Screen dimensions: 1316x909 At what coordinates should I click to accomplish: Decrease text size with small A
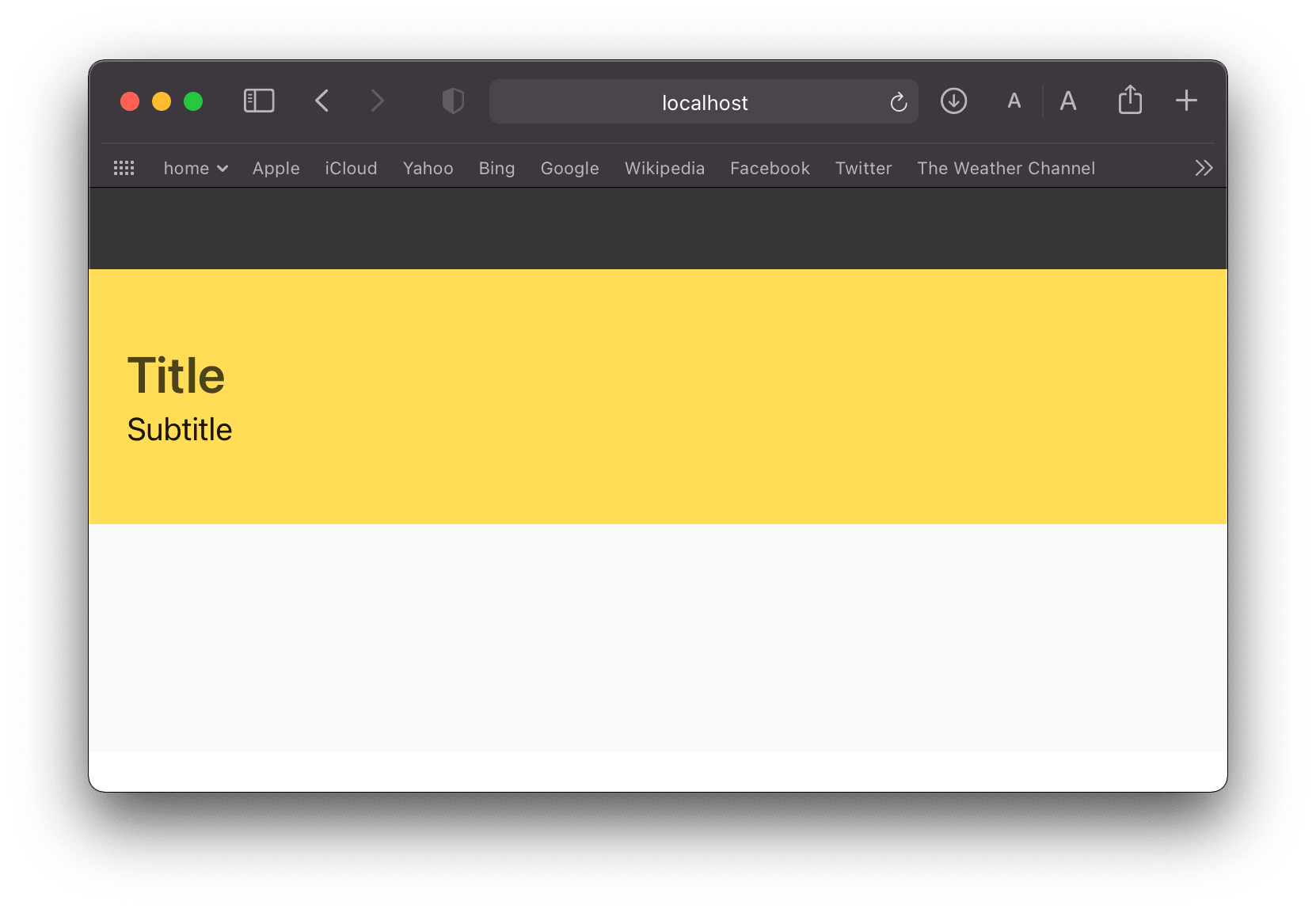click(1014, 101)
